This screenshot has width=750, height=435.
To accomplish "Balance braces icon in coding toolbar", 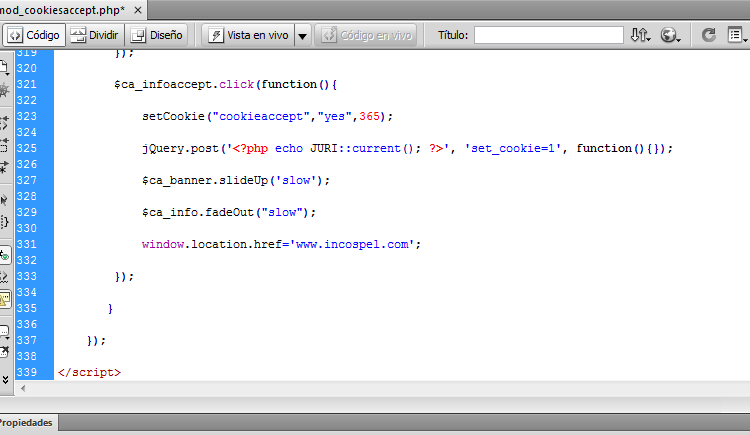I will [x=4, y=222].
